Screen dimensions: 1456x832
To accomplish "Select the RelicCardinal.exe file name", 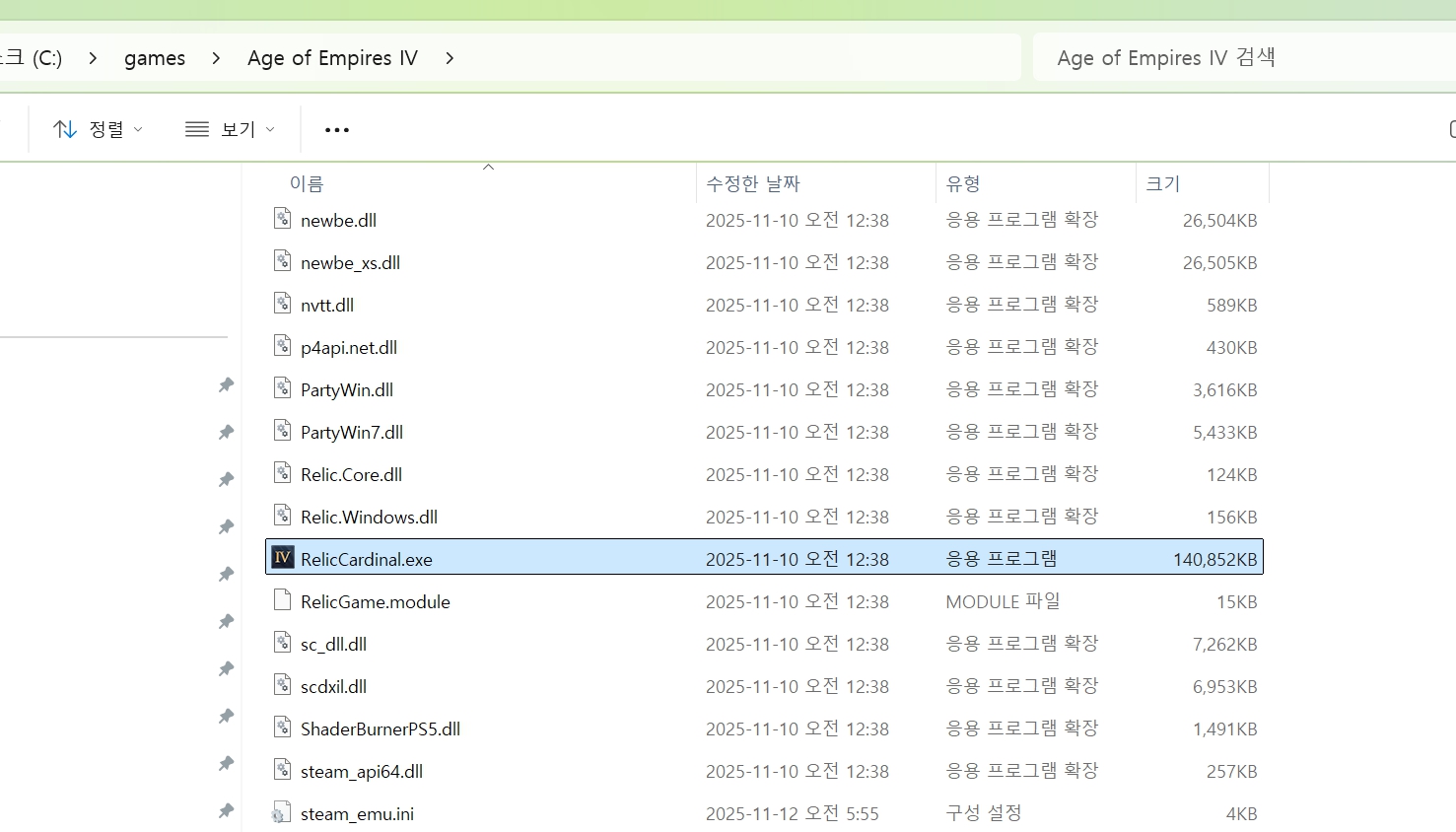I will 367,560.
